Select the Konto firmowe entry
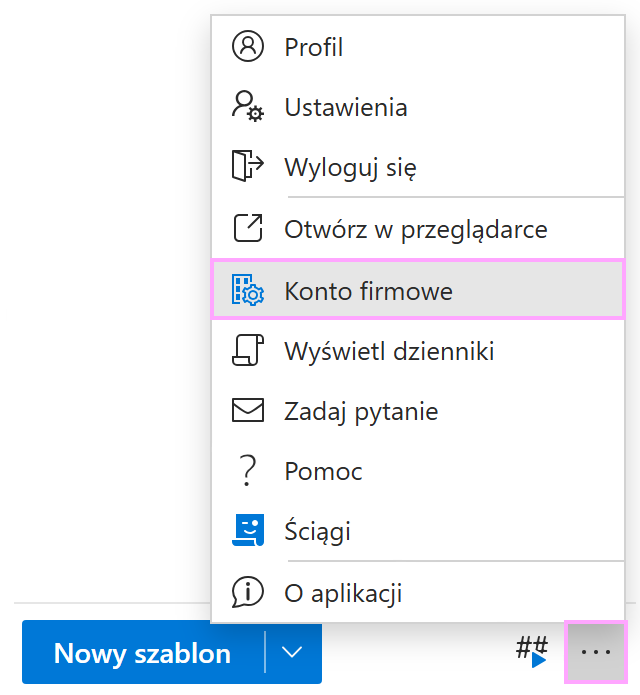The image size is (640, 695). pyautogui.click(x=418, y=290)
